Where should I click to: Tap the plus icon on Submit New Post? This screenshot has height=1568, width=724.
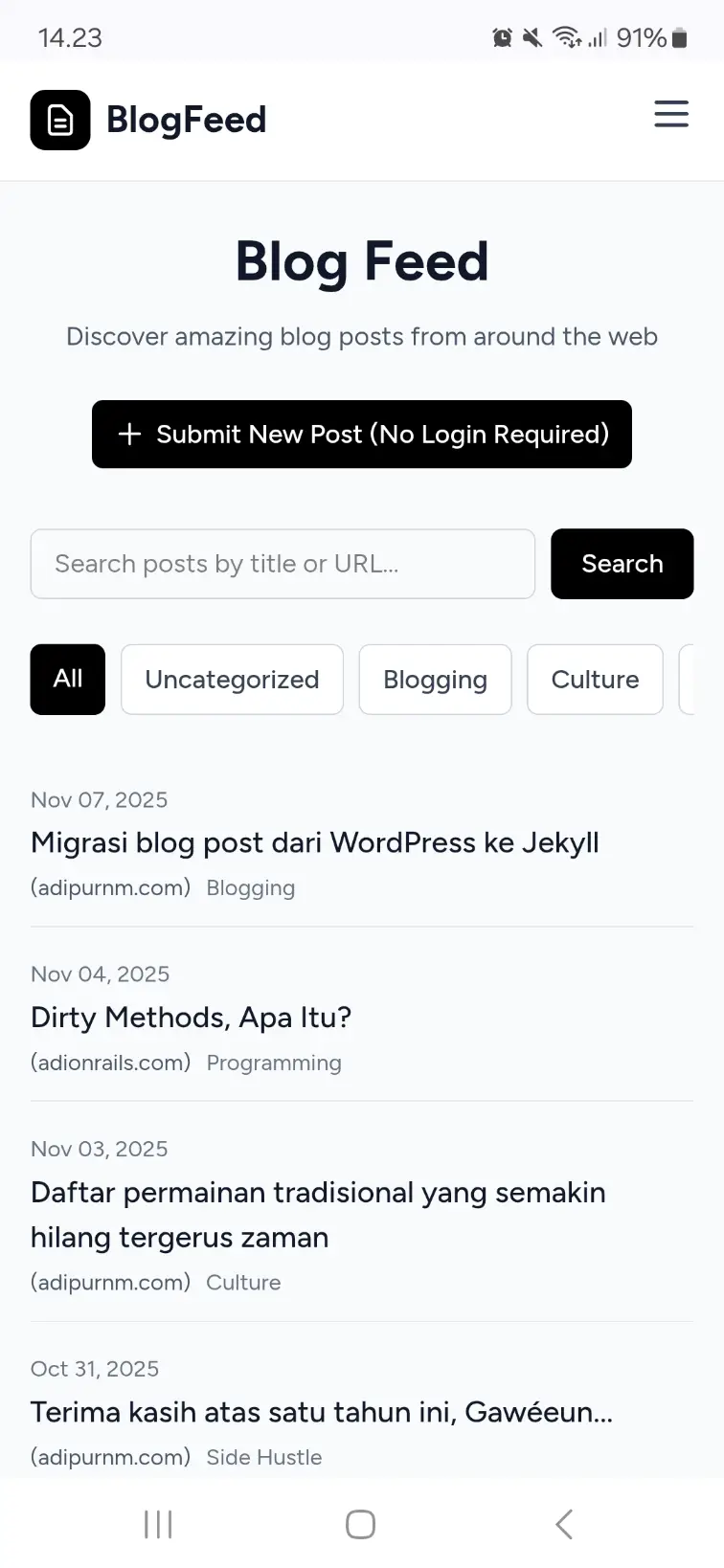(129, 434)
